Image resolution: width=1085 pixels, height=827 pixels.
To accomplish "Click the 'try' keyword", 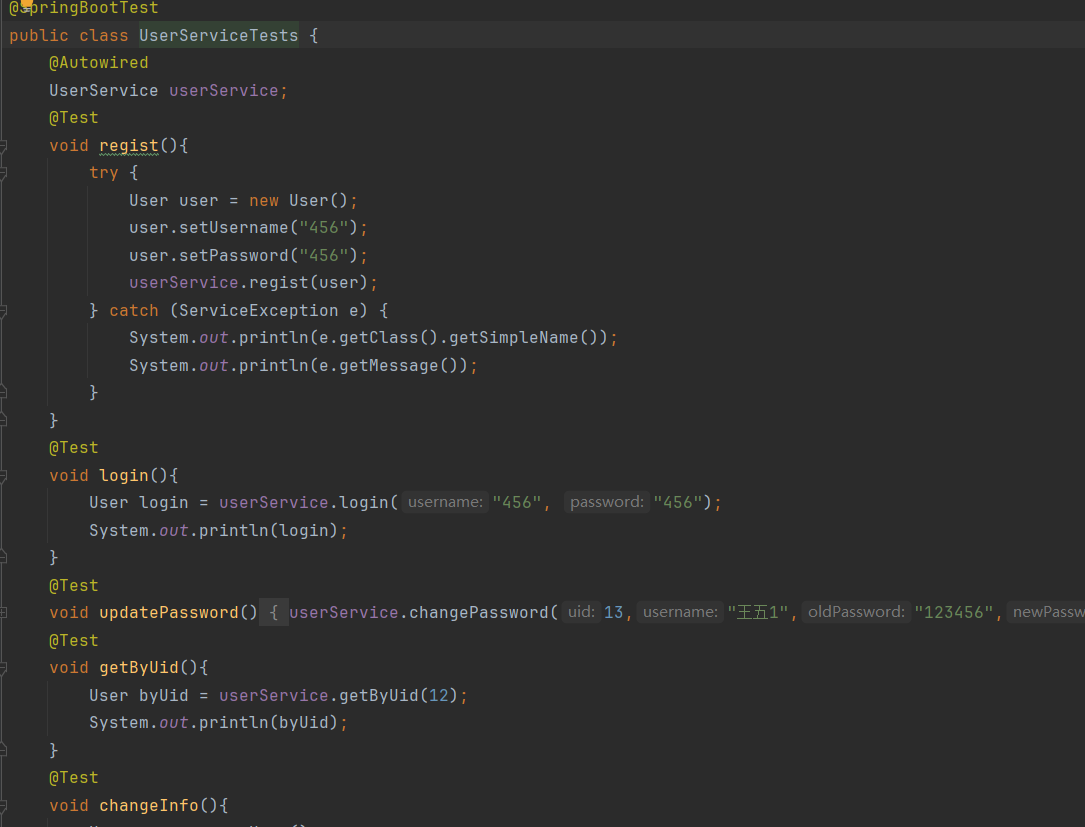I will coord(104,172).
